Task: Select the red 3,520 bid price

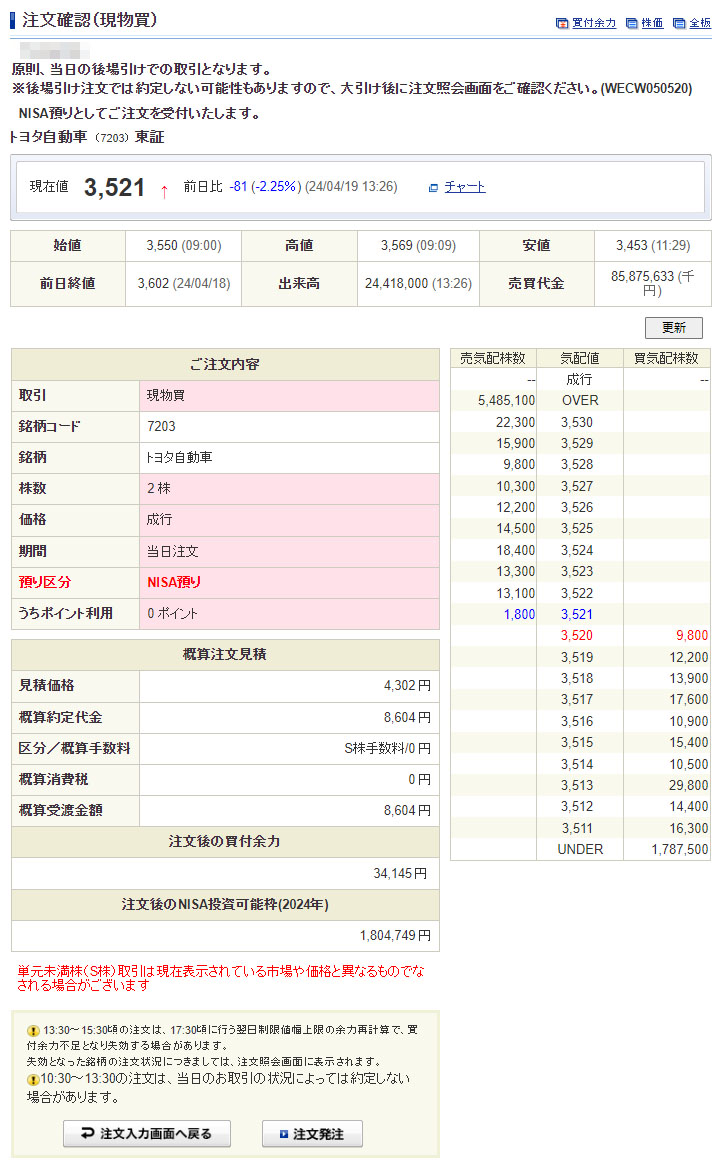Action: [577, 635]
